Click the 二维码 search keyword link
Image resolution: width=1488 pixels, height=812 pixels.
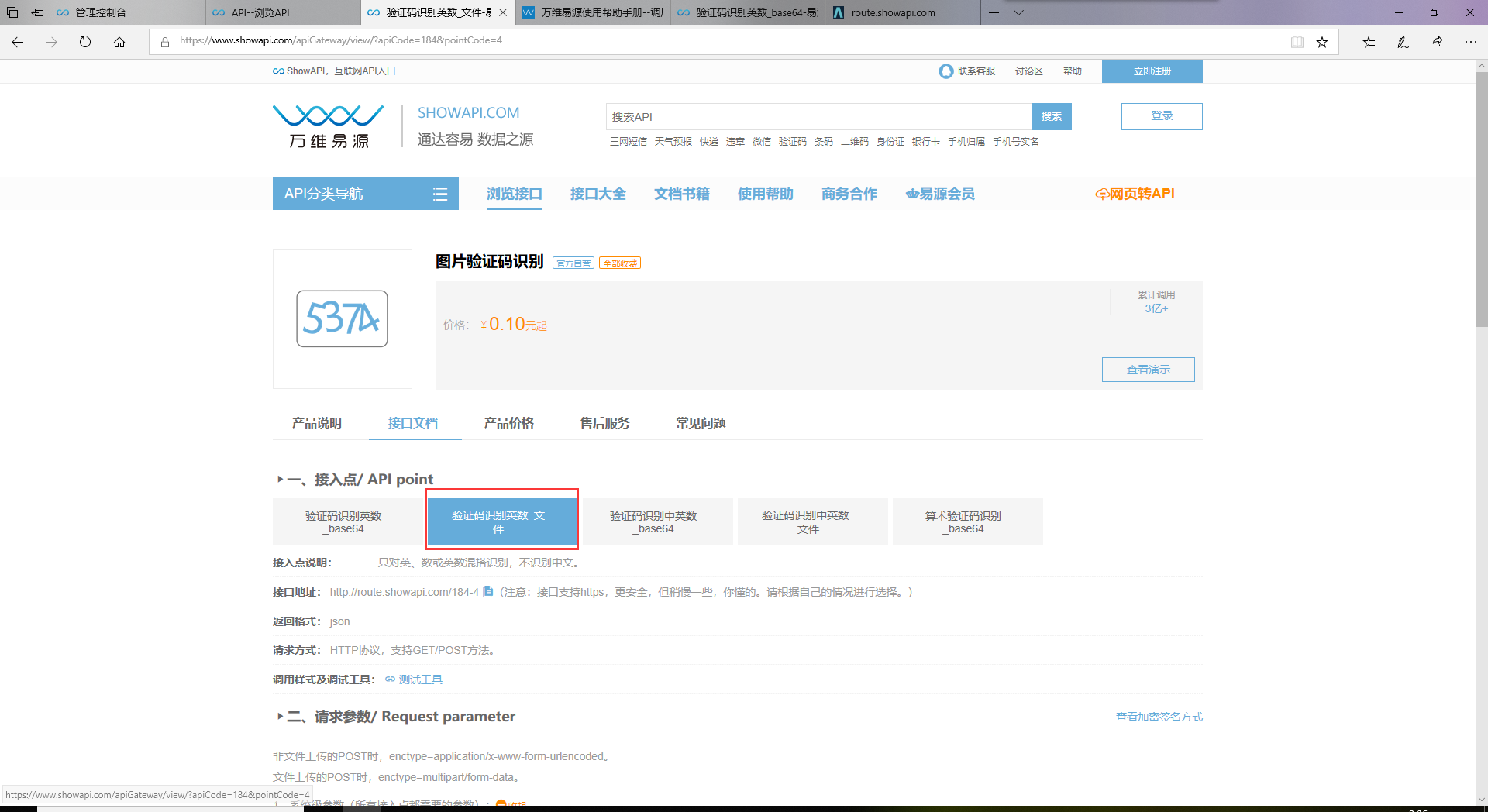point(855,142)
